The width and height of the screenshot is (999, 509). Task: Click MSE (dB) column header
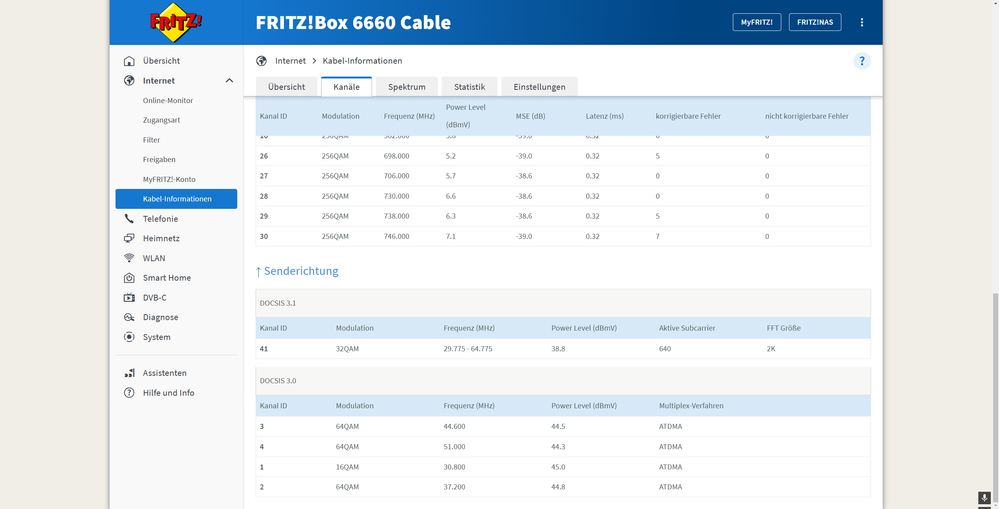[531, 117]
